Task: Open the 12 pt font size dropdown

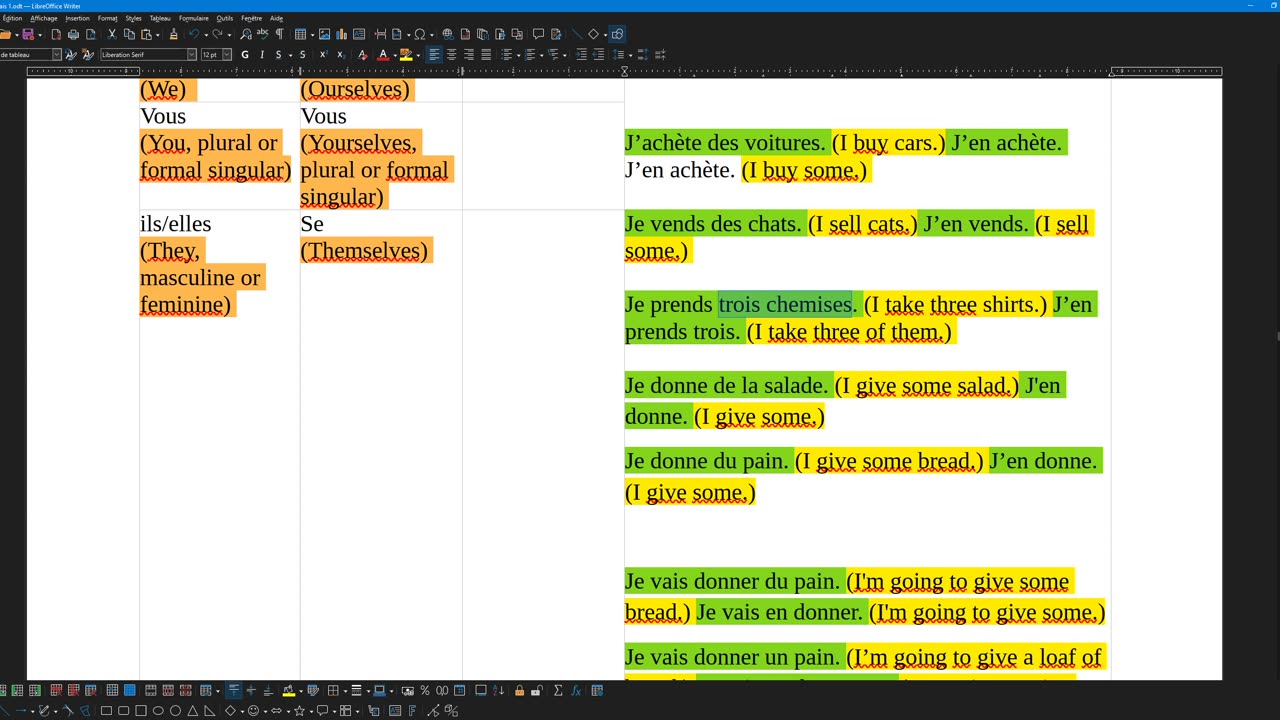Action: pos(227,55)
